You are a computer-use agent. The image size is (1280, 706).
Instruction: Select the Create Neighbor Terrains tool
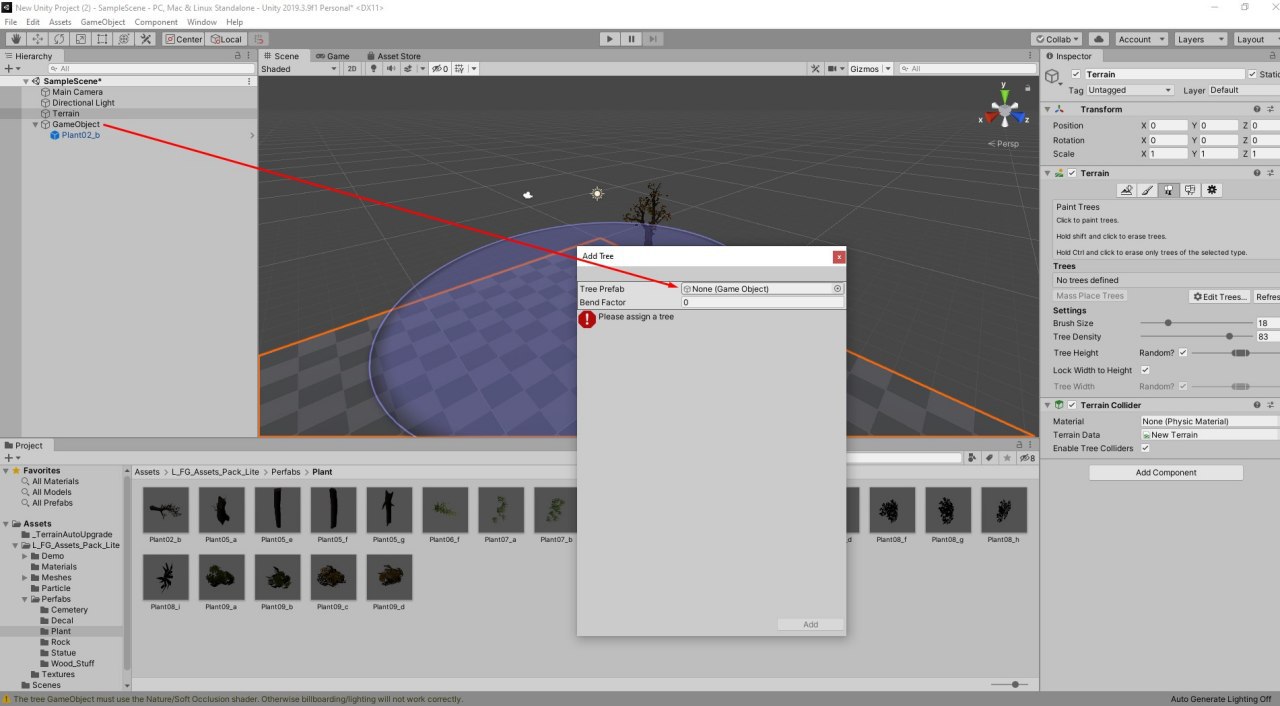(1126, 190)
